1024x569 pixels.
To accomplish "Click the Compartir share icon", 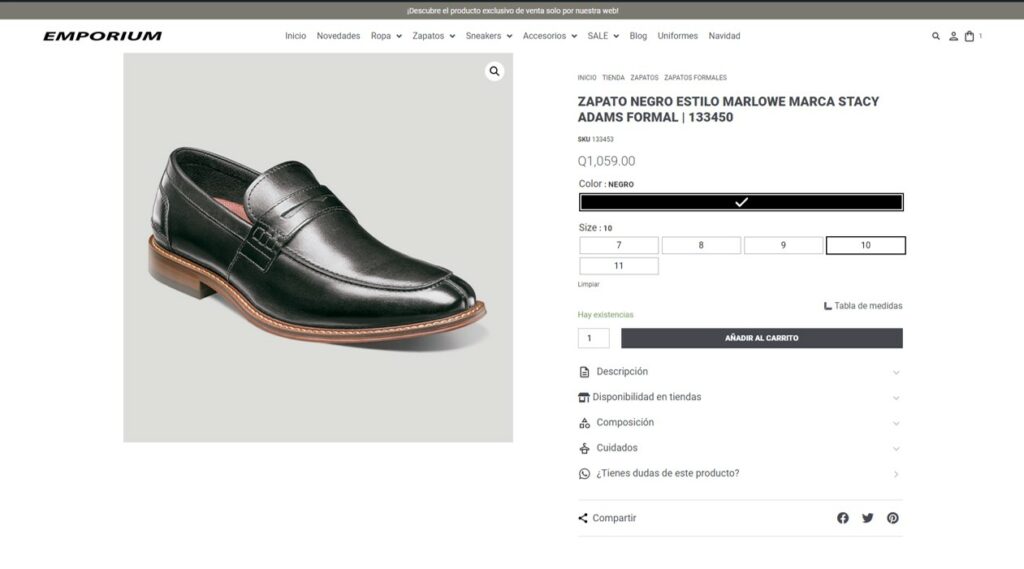I will (583, 518).
